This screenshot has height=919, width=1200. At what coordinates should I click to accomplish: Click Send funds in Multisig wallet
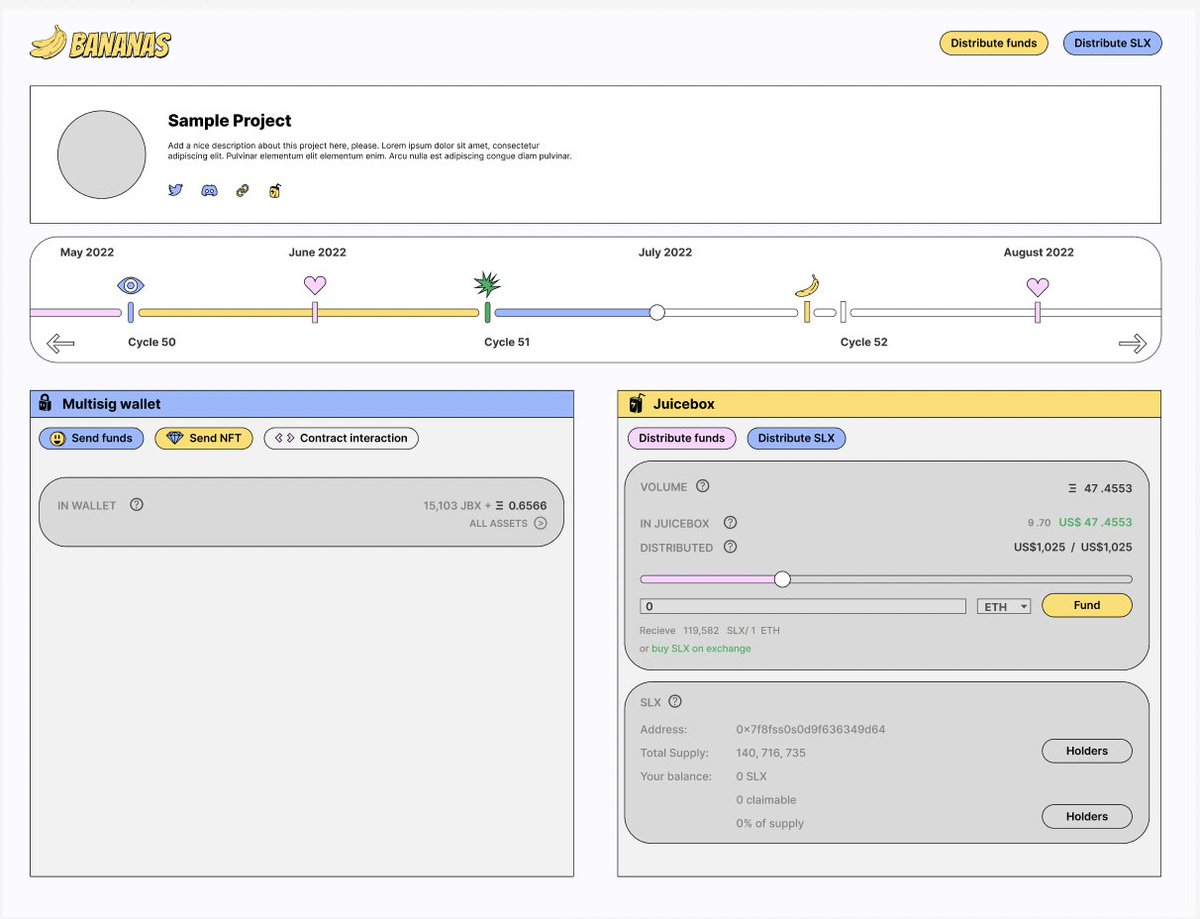click(92, 438)
